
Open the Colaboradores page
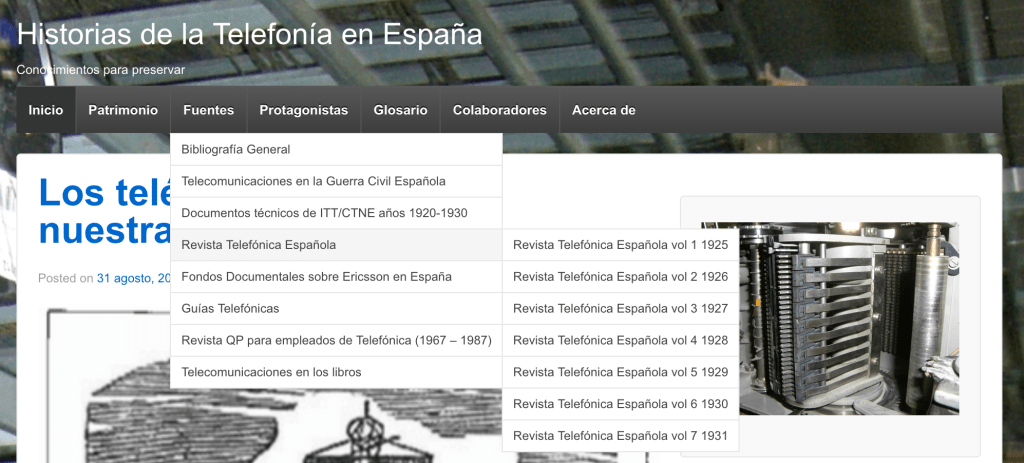coord(499,110)
